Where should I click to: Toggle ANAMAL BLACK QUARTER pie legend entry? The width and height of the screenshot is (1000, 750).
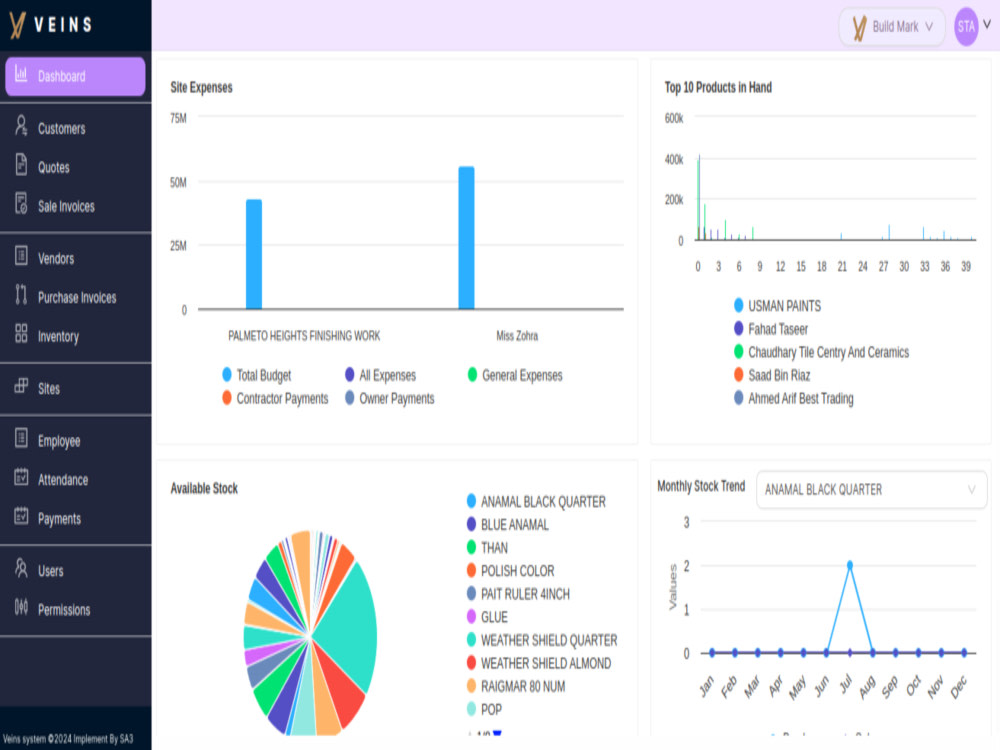(x=536, y=502)
